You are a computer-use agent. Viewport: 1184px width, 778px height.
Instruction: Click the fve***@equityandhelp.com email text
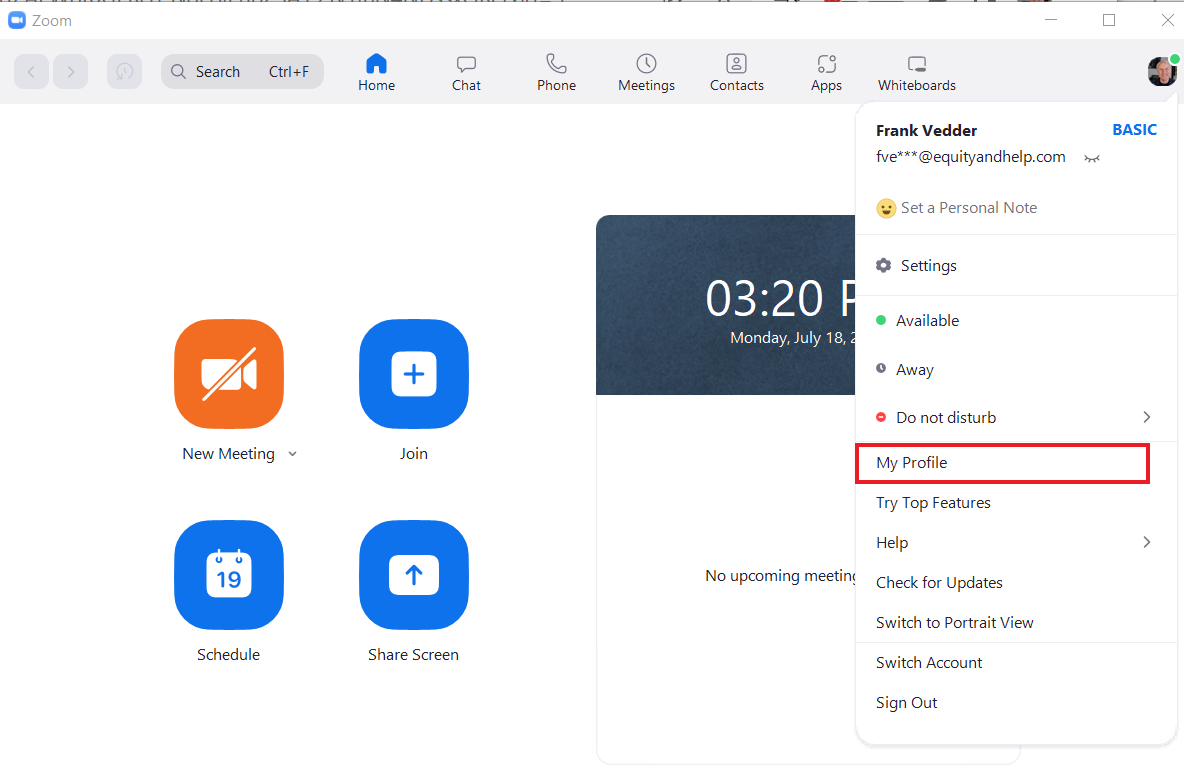click(971, 157)
